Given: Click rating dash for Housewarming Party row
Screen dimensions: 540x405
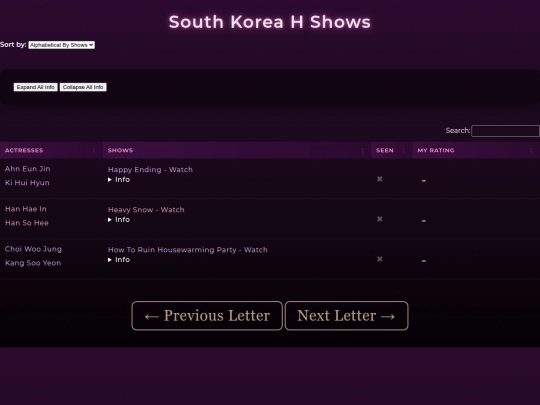Looking at the screenshot, I should tap(424, 261).
